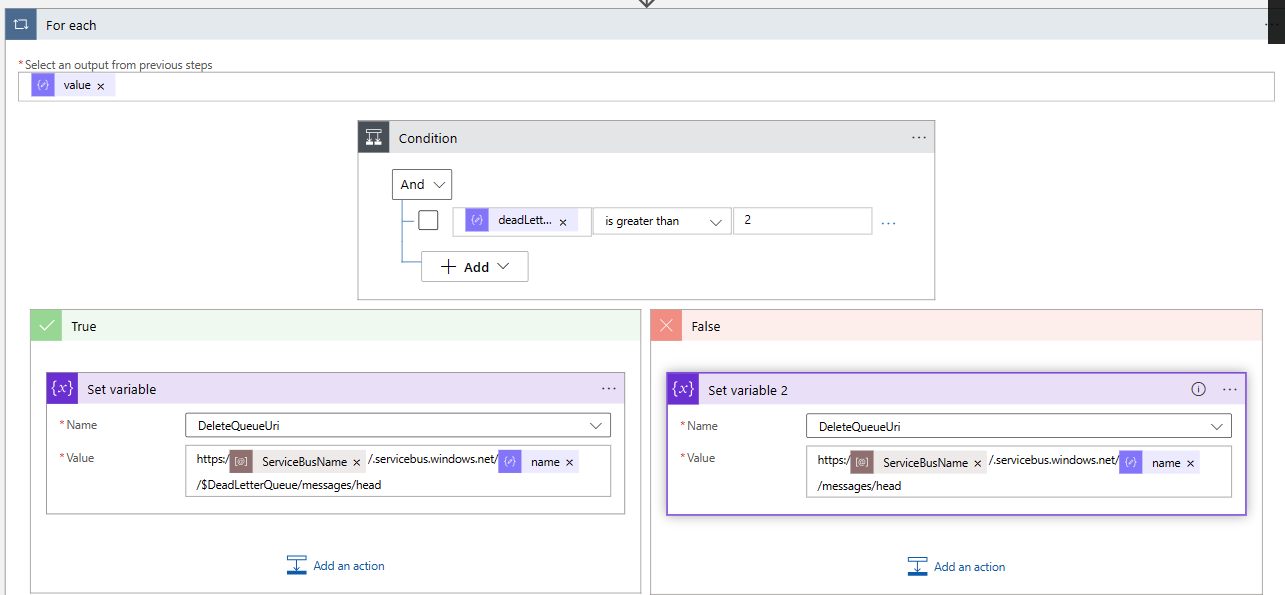The height and width of the screenshot is (595, 1285).
Task: Click the Set variable 2 {x} icon
Action: (682, 388)
